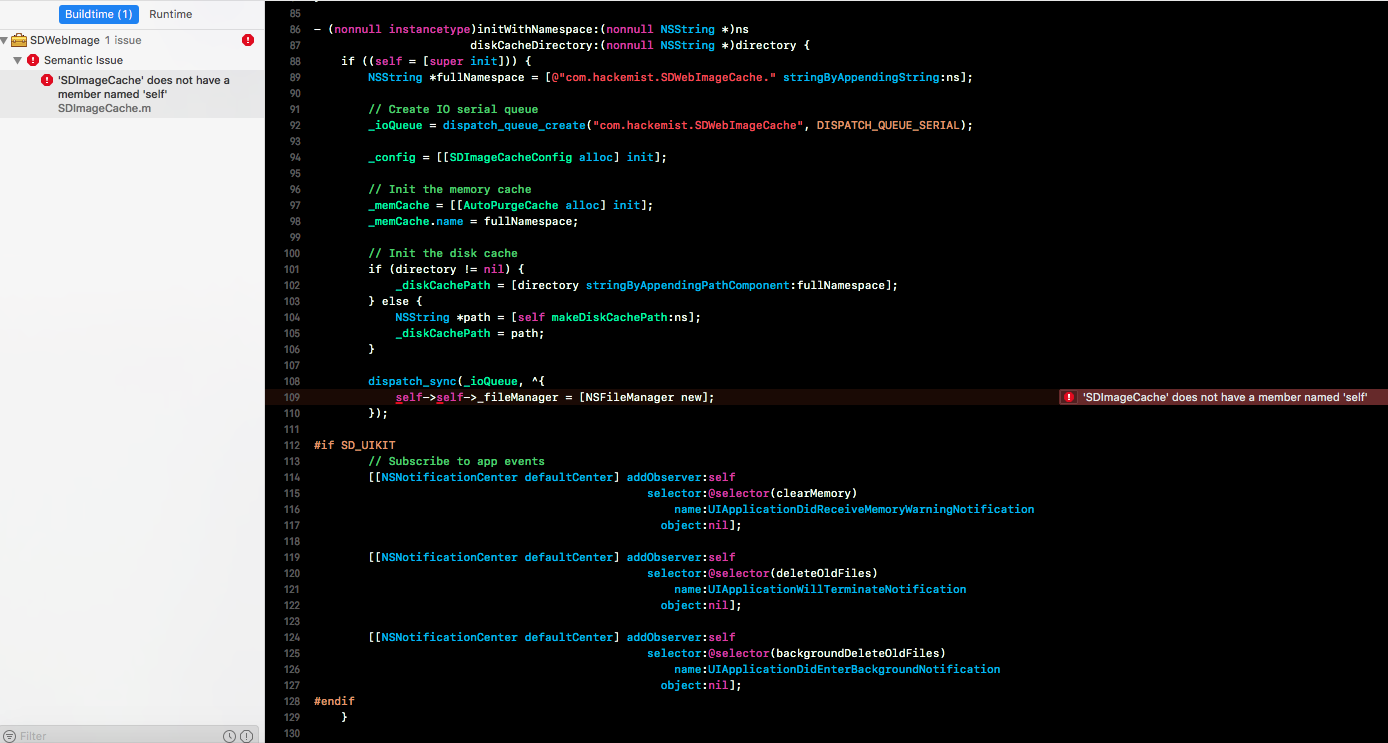1388x743 pixels.
Task: Click the red error badge beside 'SDWebImage 1 issue'
Action: 248,40
